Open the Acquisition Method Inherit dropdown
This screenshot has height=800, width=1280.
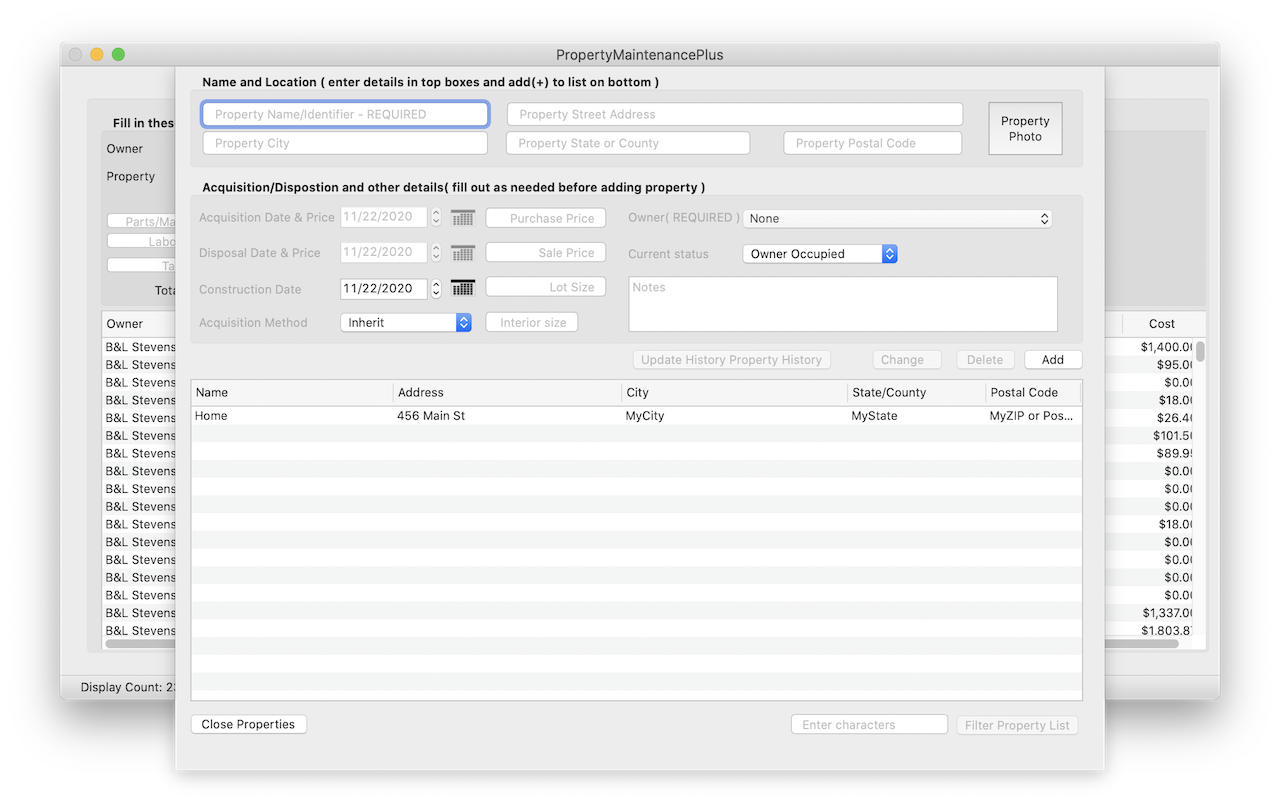pos(405,323)
